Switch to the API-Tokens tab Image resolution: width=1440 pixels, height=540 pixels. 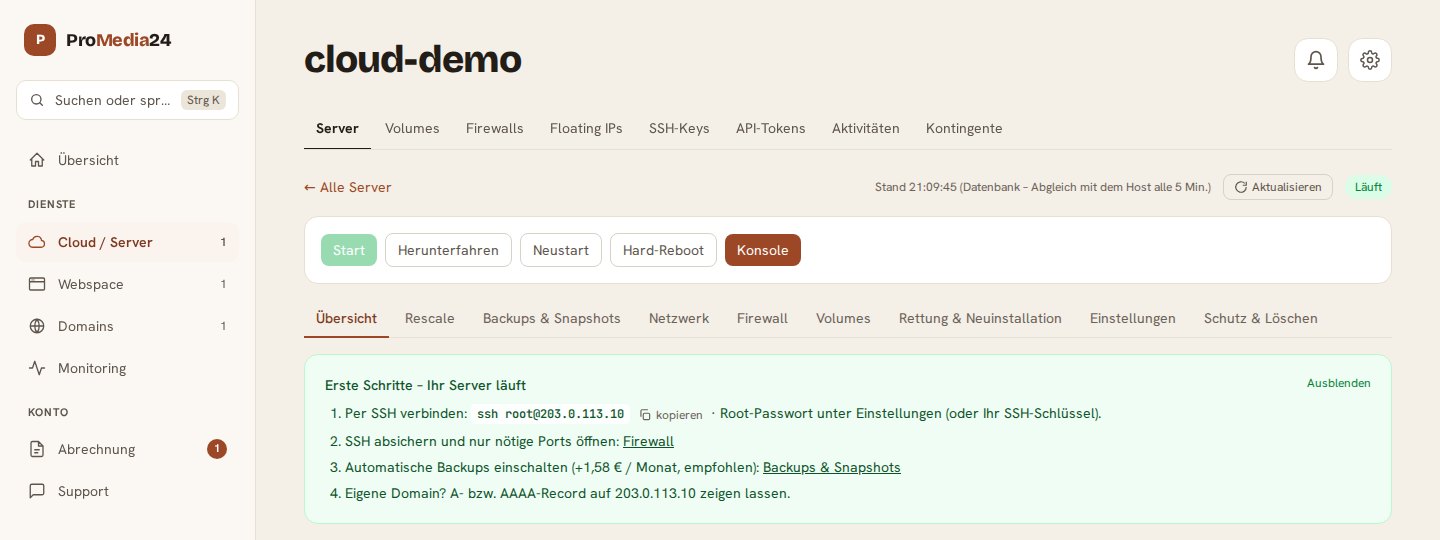770,128
